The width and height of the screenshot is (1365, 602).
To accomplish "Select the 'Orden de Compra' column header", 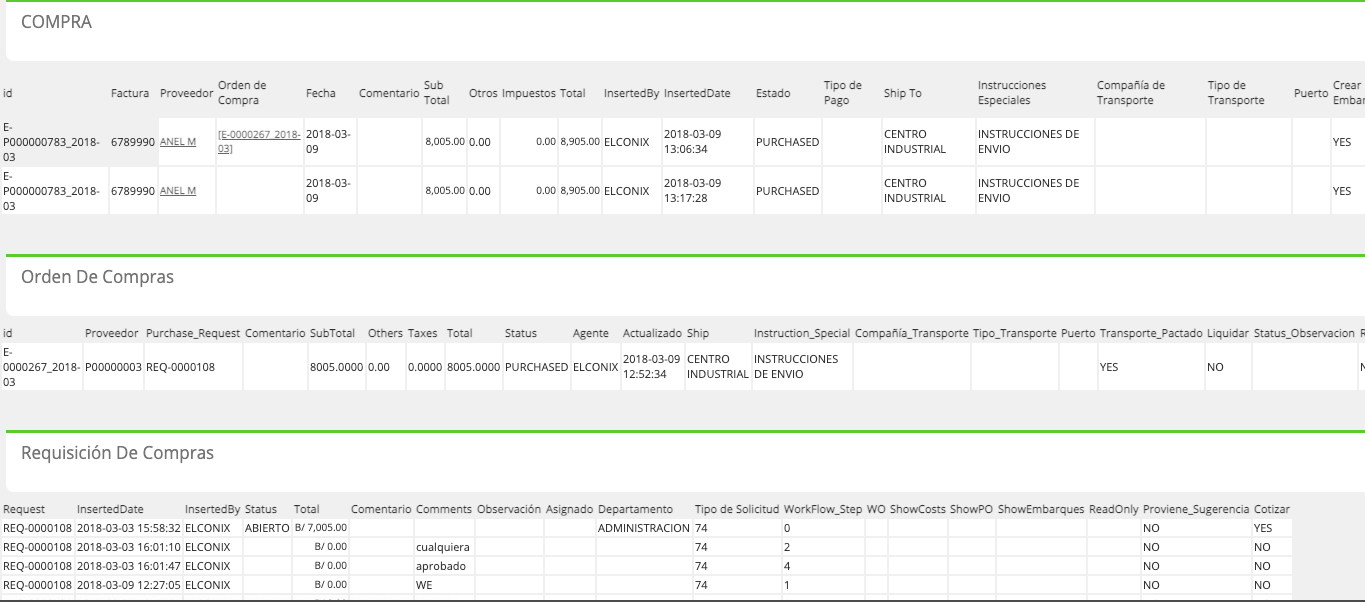I will point(243,93).
